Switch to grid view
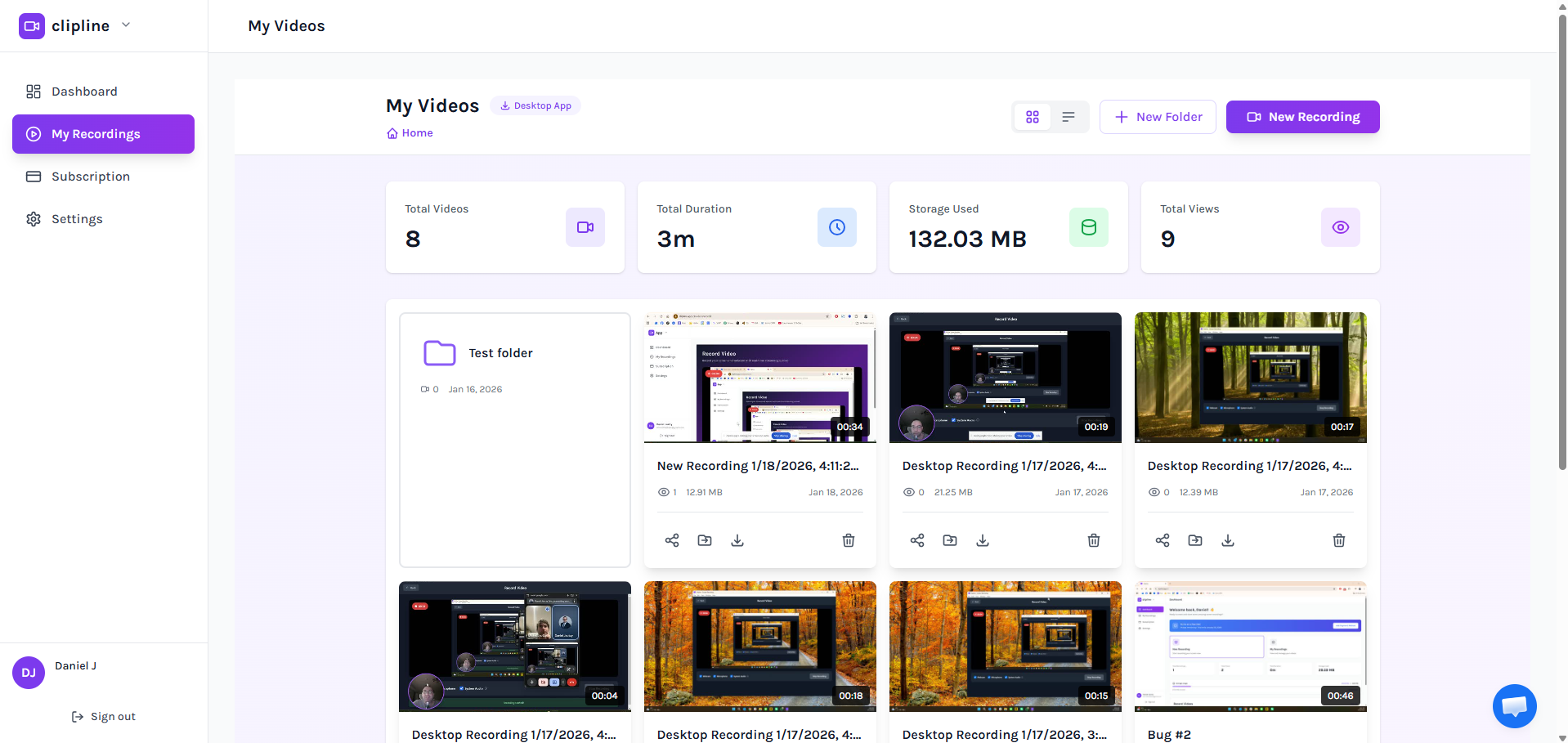 coord(1033,117)
